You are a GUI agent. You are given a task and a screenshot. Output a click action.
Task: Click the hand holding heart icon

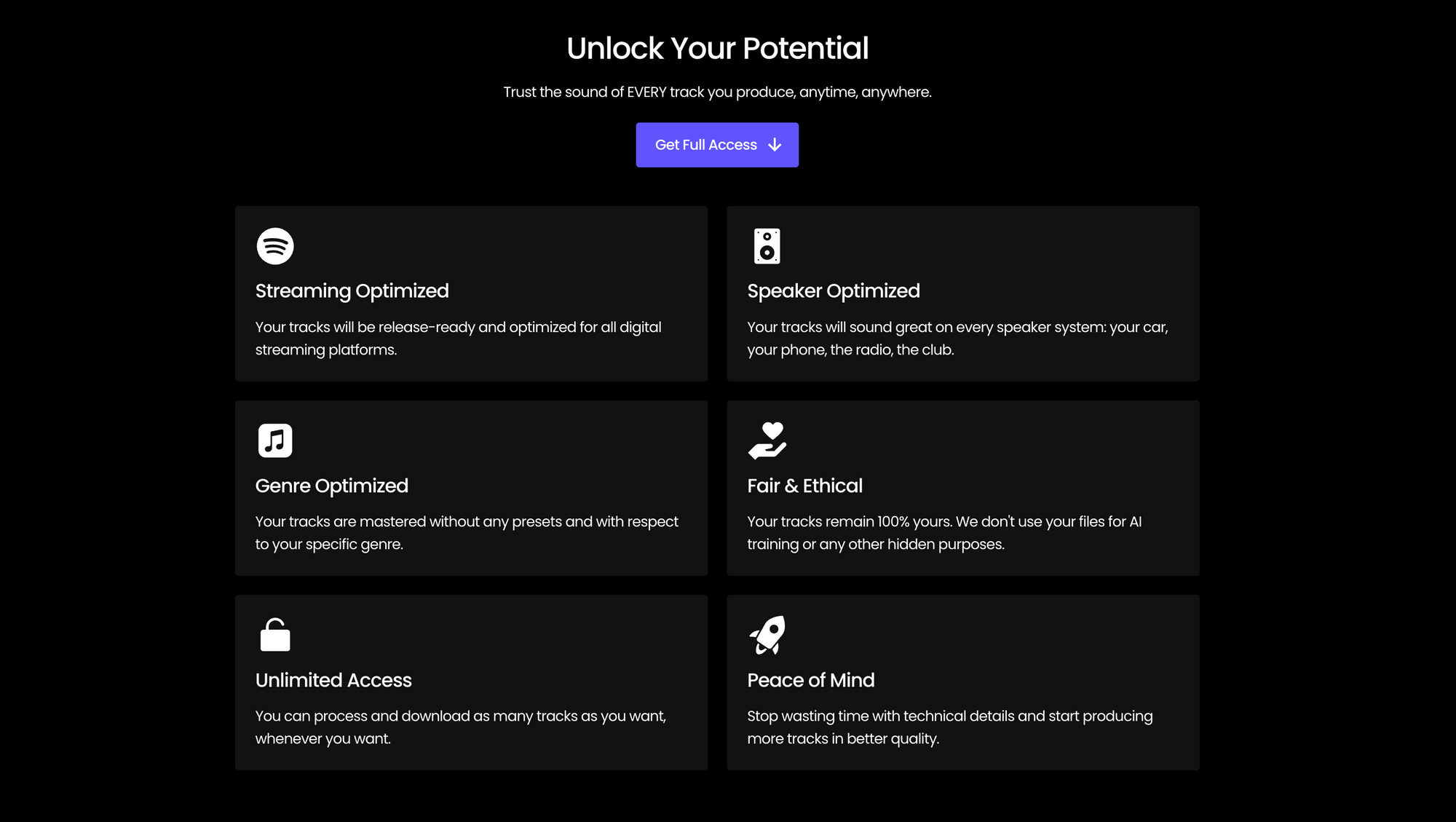767,440
